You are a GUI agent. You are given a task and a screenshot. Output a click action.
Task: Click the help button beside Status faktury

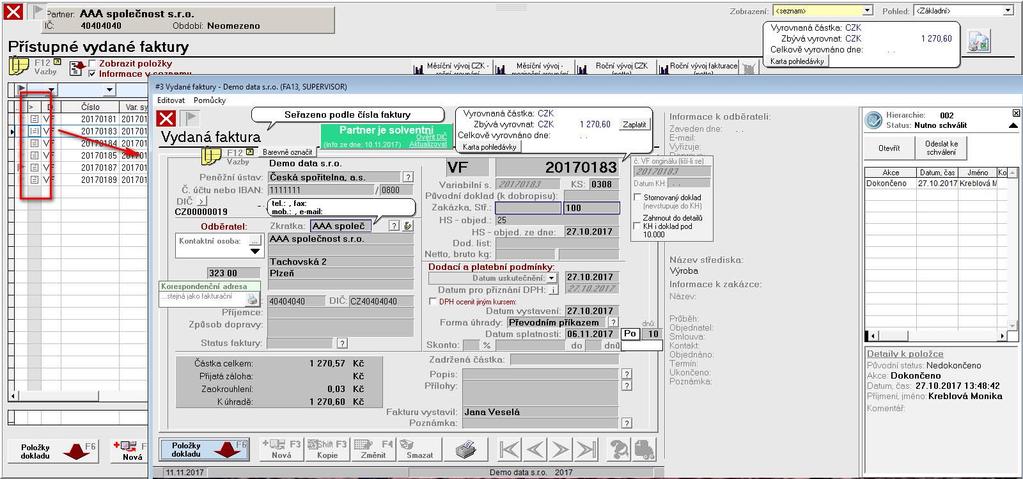342,343
